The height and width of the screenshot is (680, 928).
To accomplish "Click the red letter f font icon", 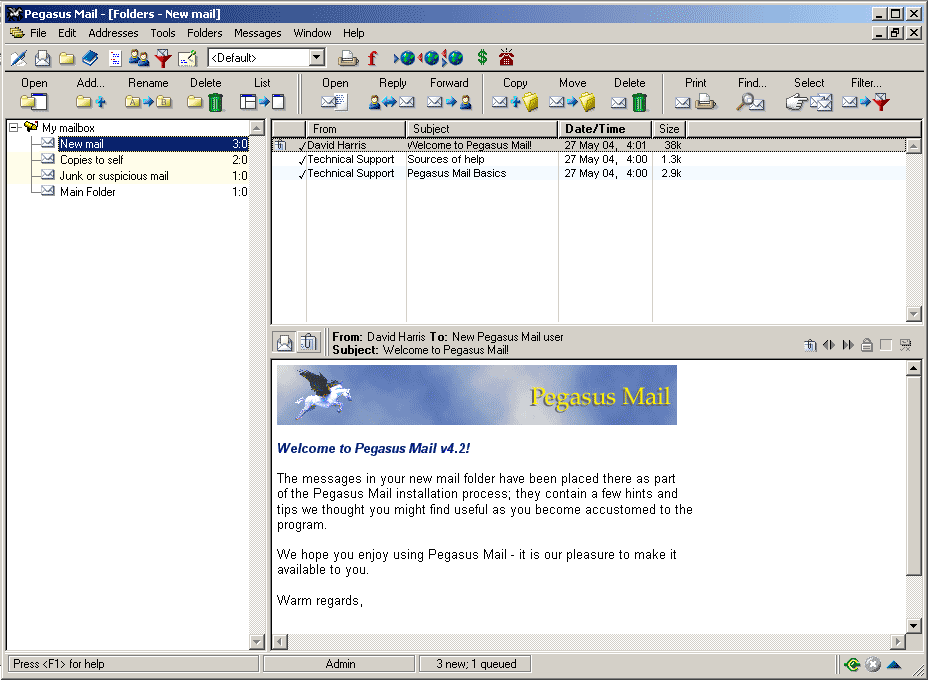I will 372,58.
